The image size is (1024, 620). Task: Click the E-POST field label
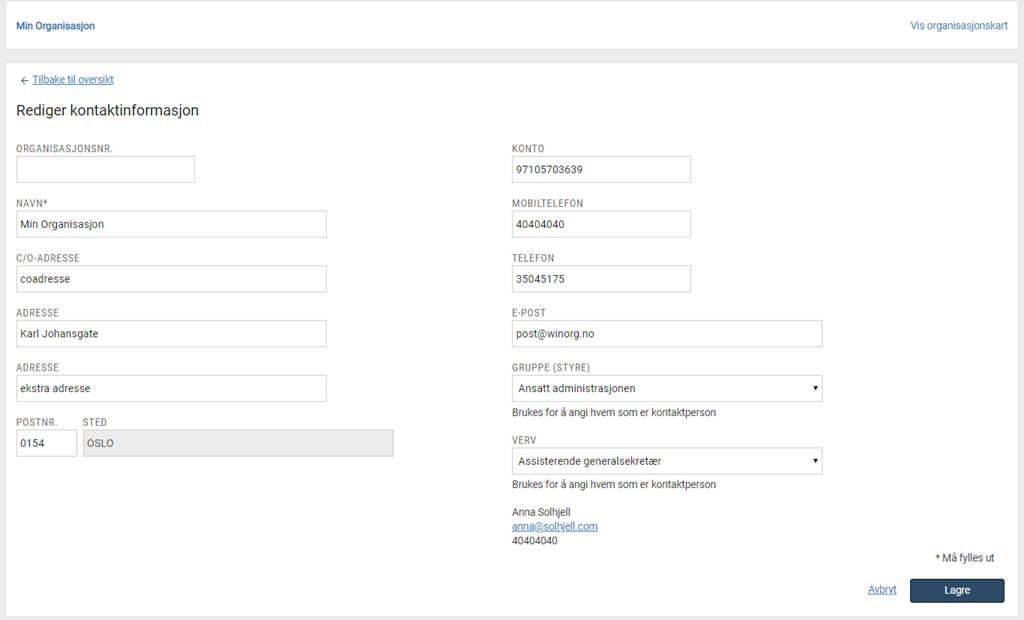coord(528,313)
